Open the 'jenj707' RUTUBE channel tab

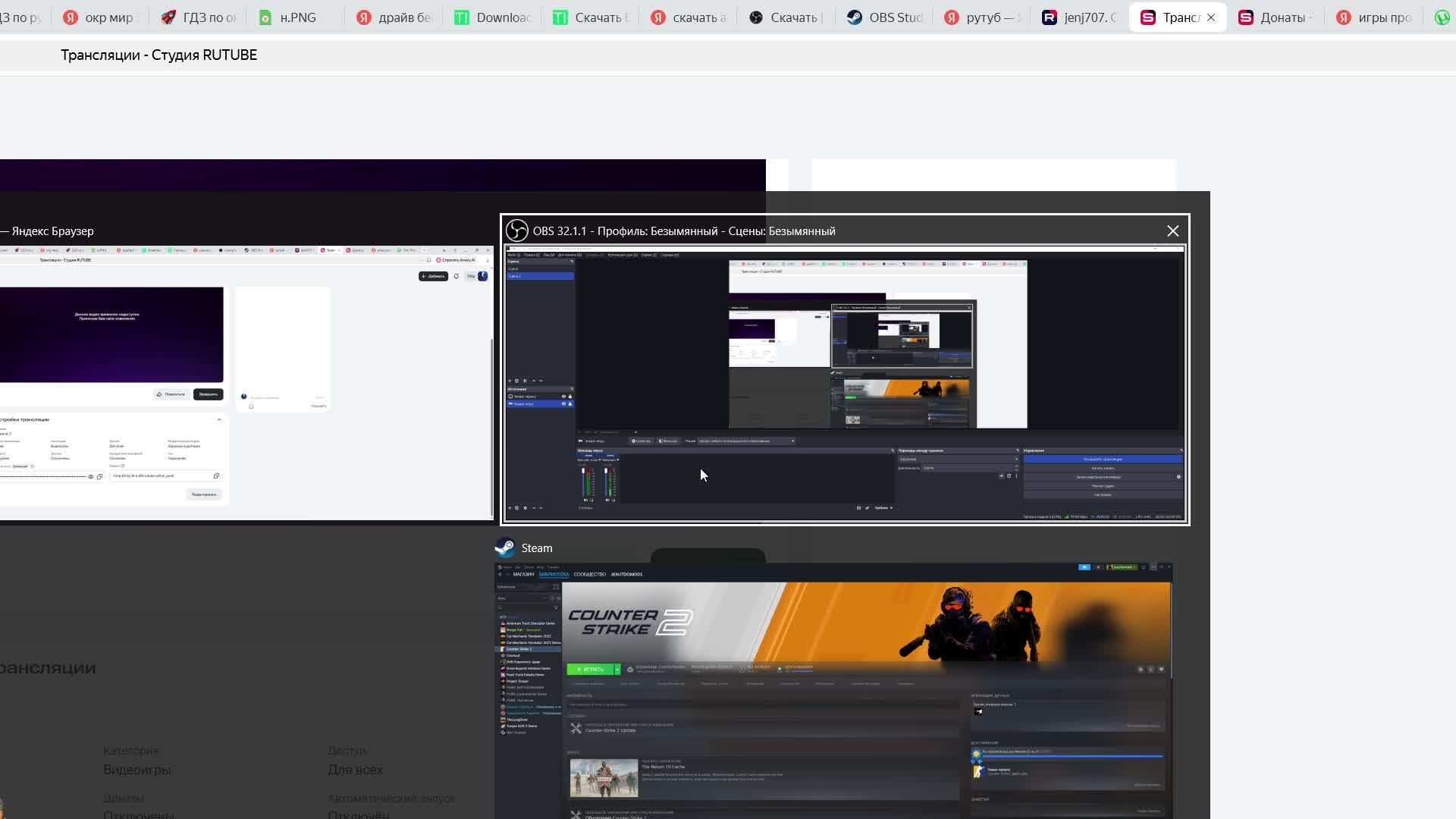pos(1078,17)
